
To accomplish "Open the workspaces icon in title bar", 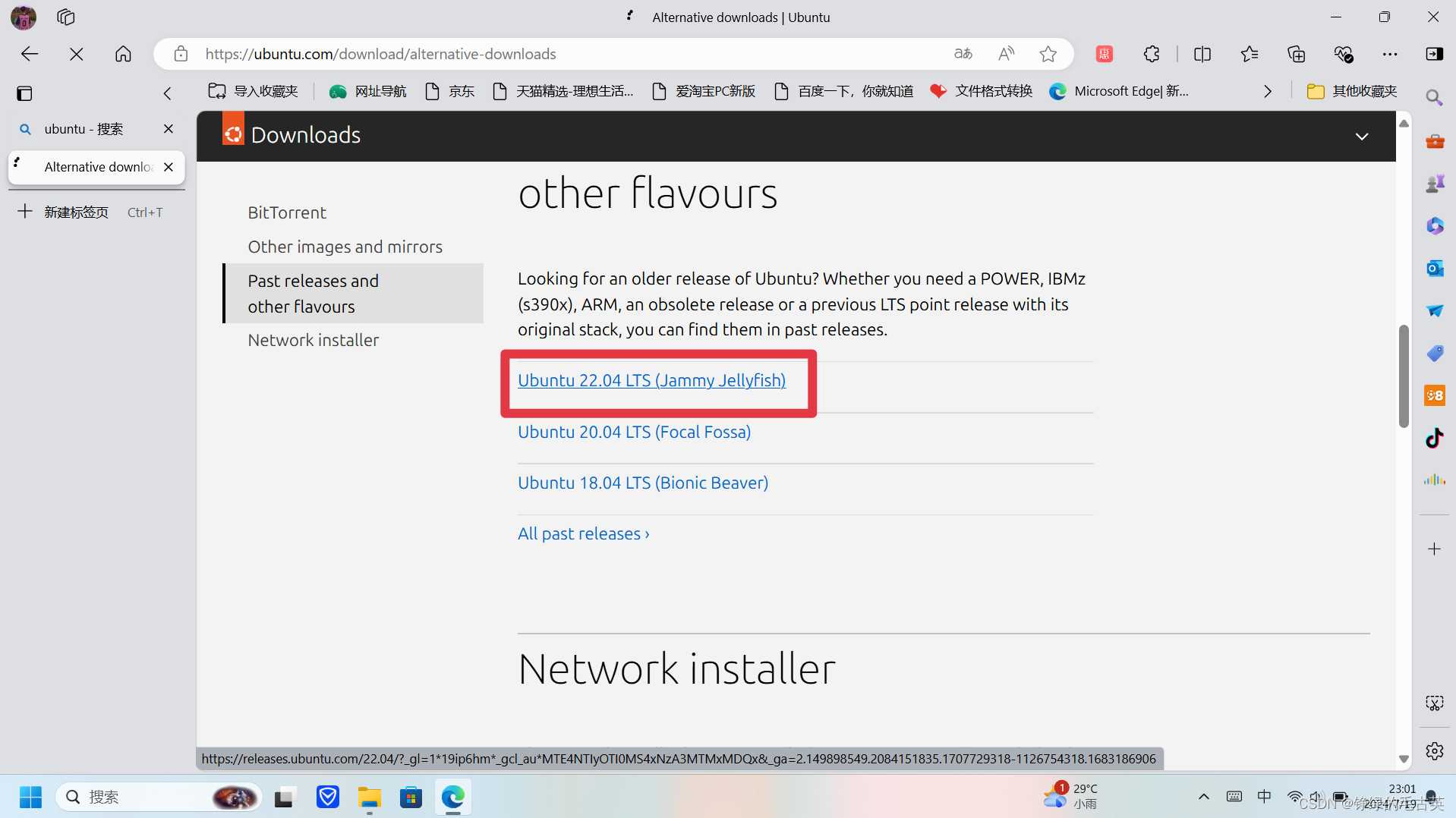I will [x=66, y=17].
